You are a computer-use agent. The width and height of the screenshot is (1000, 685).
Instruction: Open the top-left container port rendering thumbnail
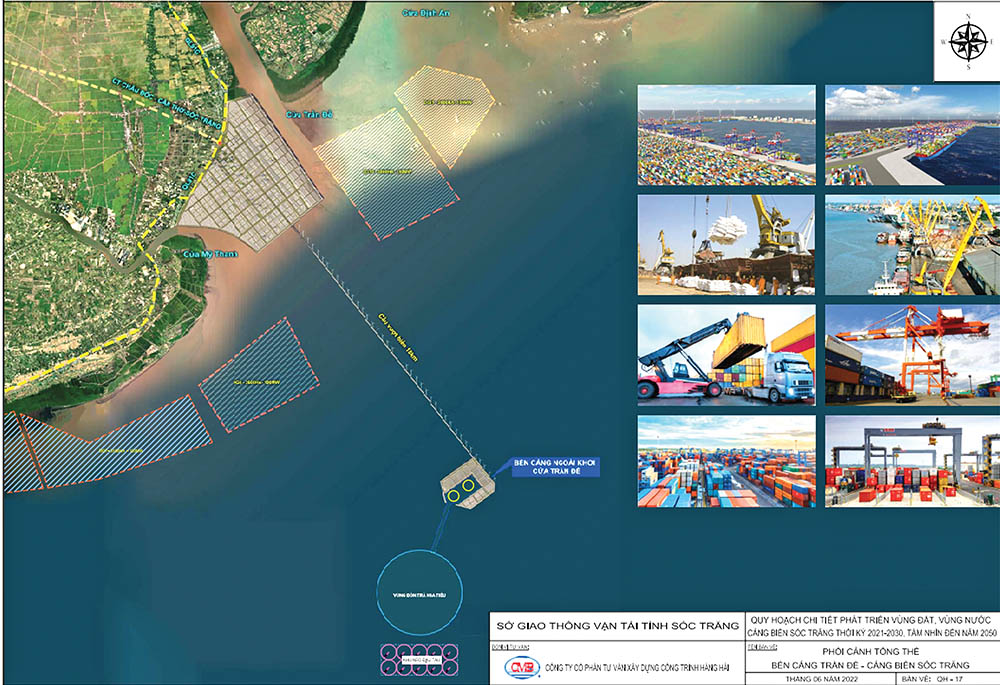click(x=726, y=135)
